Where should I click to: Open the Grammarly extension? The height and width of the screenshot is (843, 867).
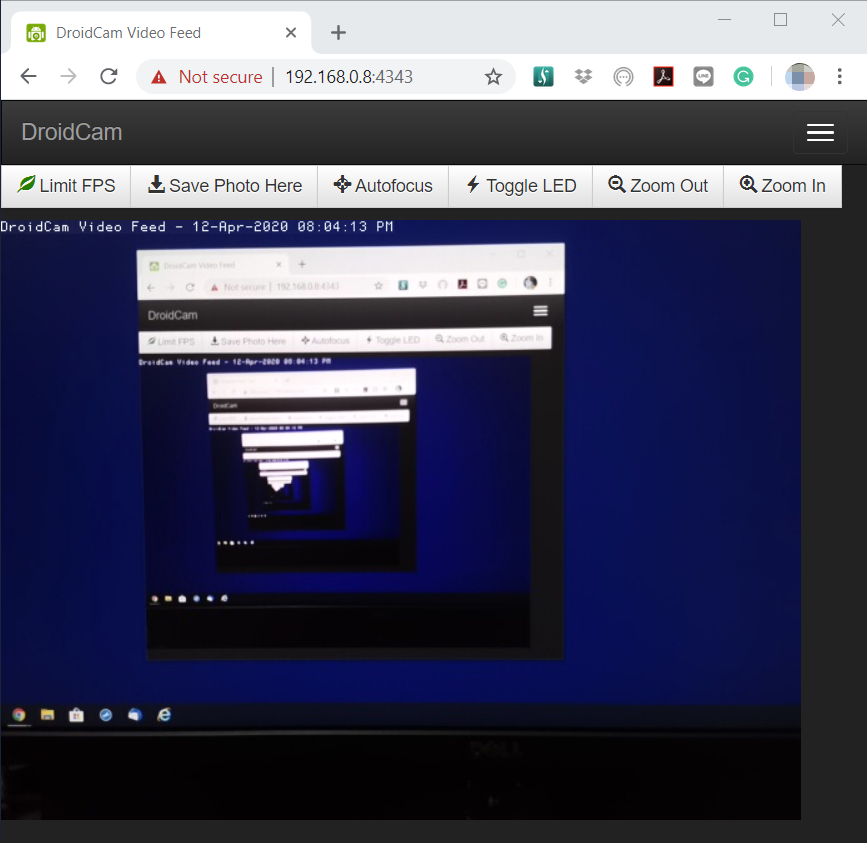pyautogui.click(x=743, y=76)
